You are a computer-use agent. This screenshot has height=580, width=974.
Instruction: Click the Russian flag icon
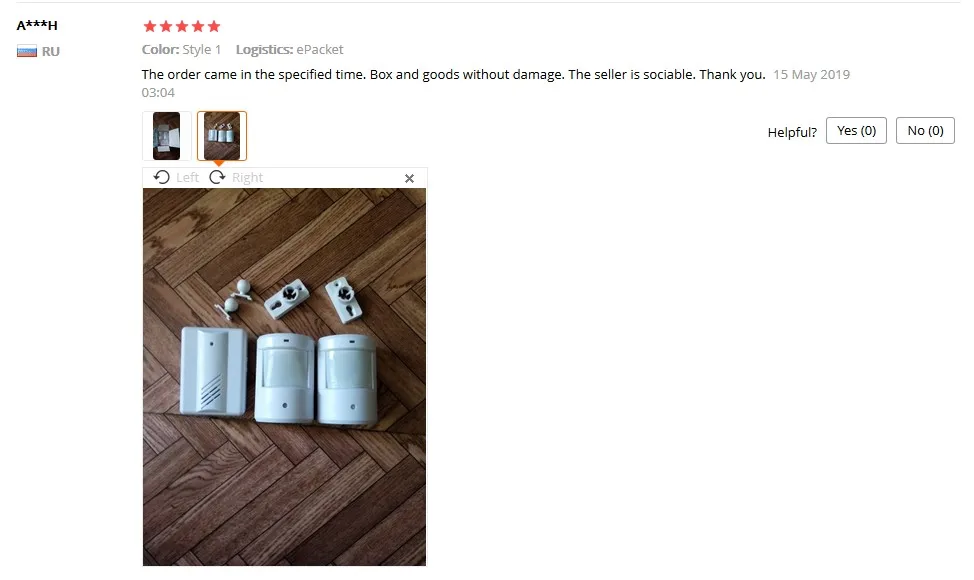click(x=27, y=52)
